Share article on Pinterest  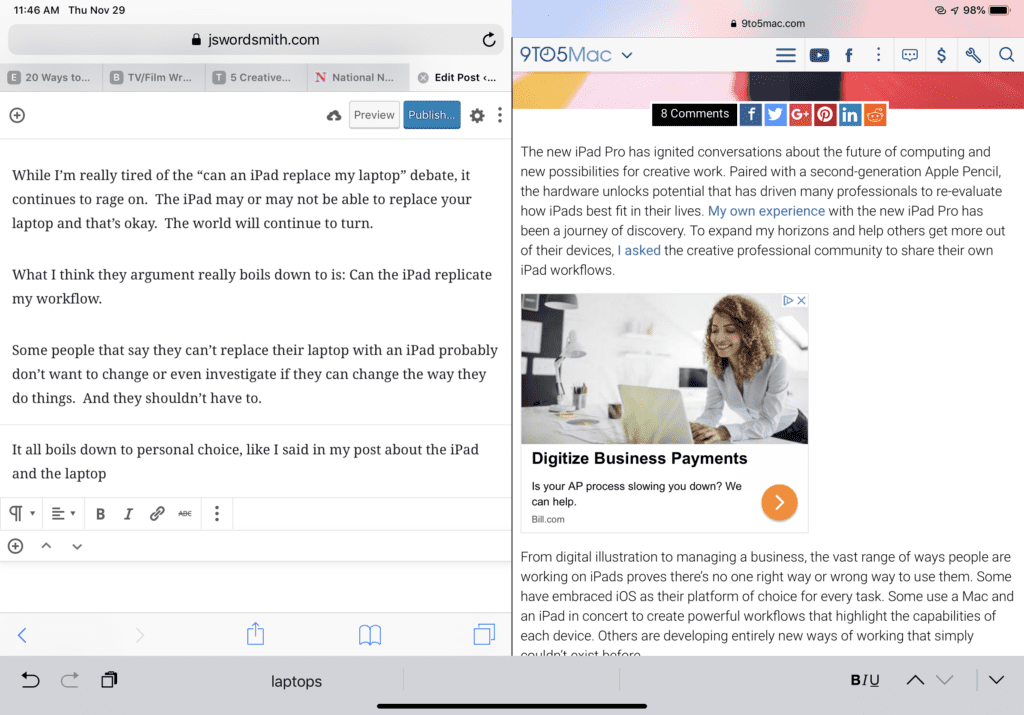coord(825,114)
